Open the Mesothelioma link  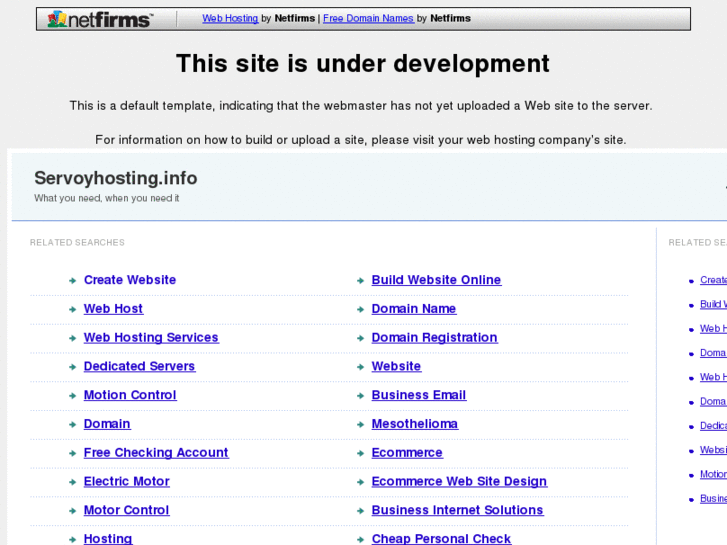415,424
